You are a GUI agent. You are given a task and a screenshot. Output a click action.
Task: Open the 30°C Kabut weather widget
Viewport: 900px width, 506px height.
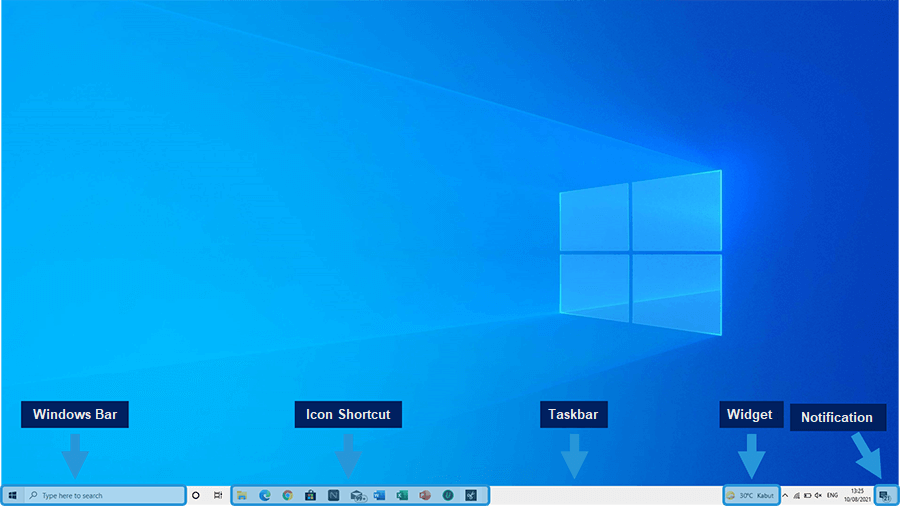click(x=751, y=496)
